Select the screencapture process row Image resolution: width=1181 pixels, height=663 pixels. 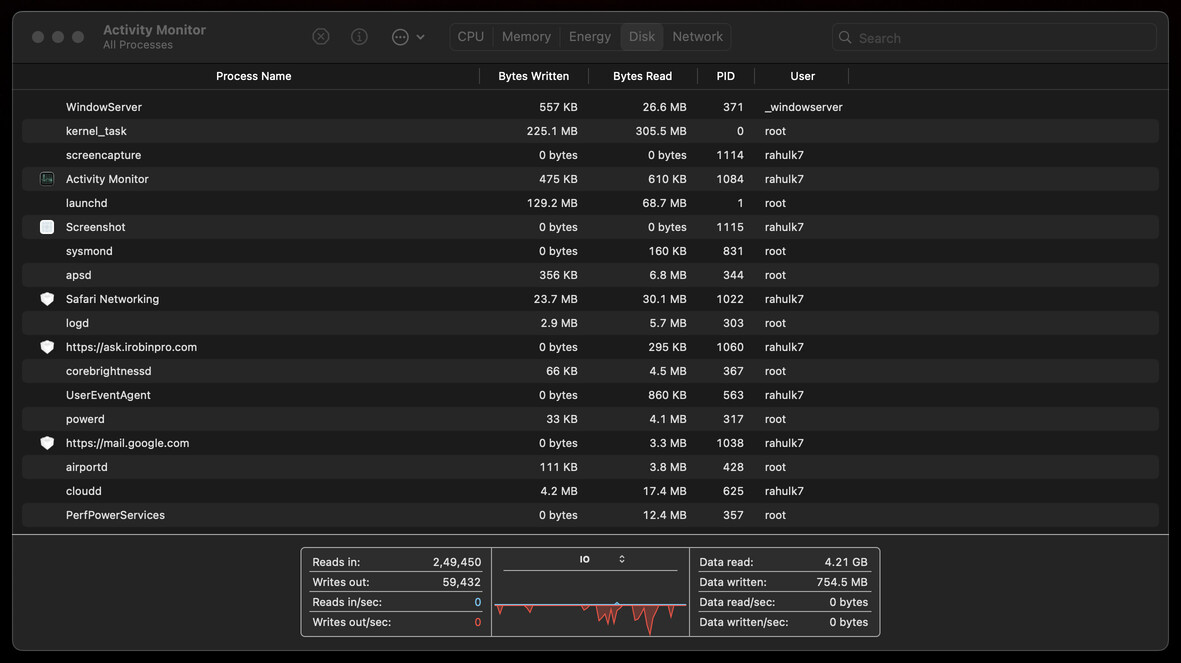[590, 155]
